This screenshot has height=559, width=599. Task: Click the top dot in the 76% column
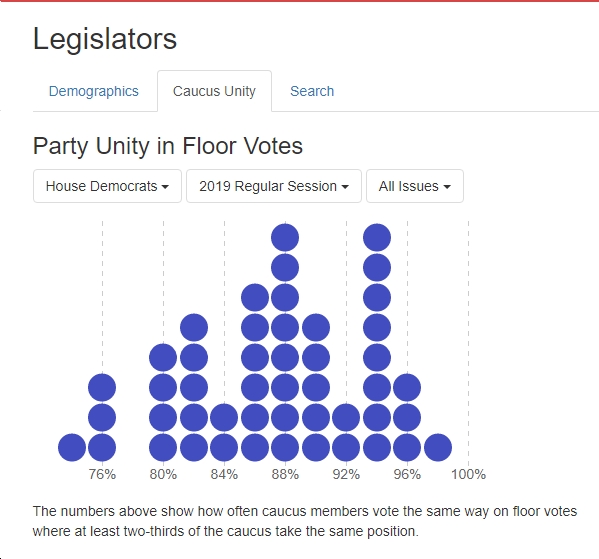click(102, 387)
